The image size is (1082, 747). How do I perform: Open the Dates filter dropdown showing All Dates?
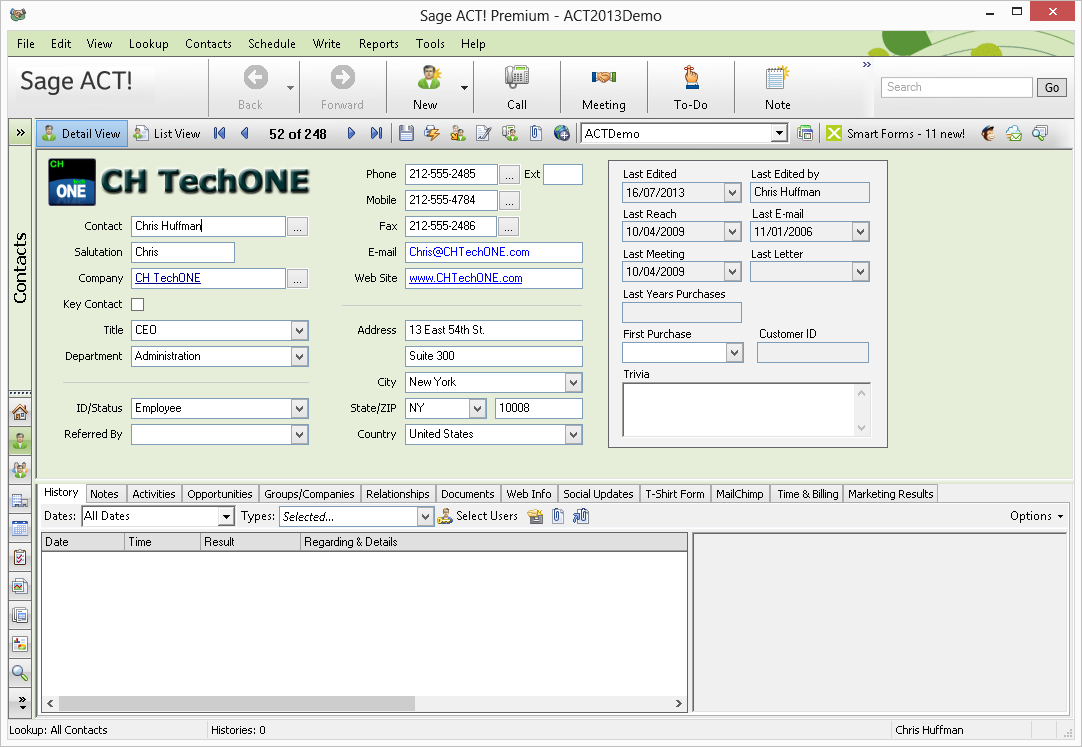(226, 517)
